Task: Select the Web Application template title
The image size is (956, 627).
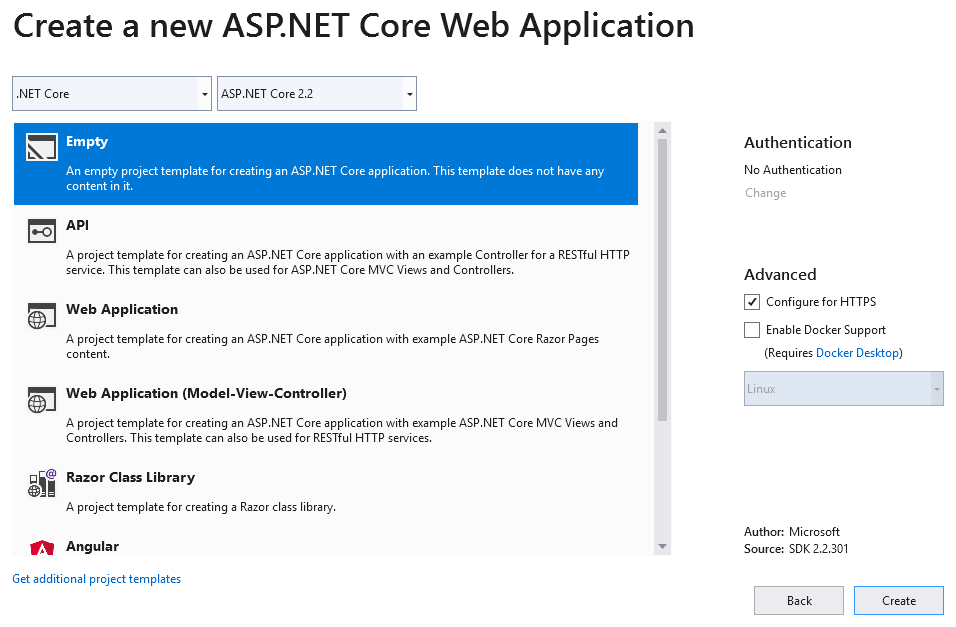Action: pyautogui.click(x=122, y=309)
